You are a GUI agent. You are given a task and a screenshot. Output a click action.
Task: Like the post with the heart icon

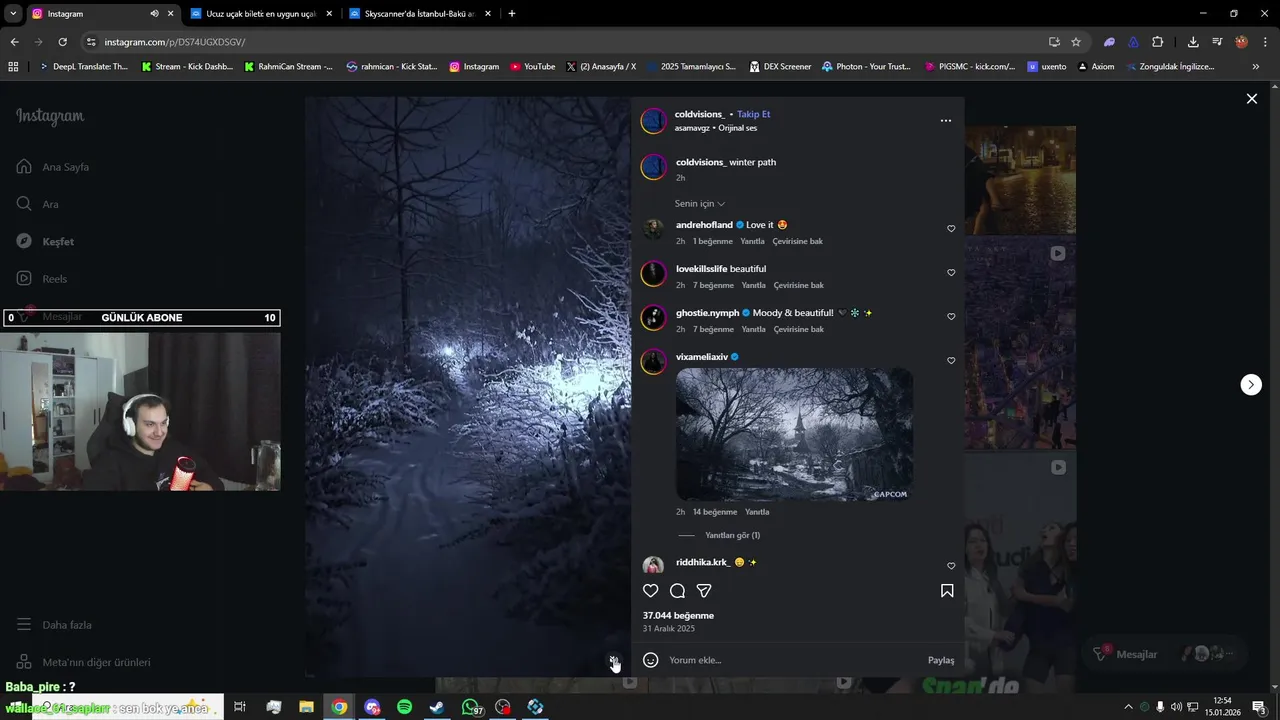click(x=650, y=591)
